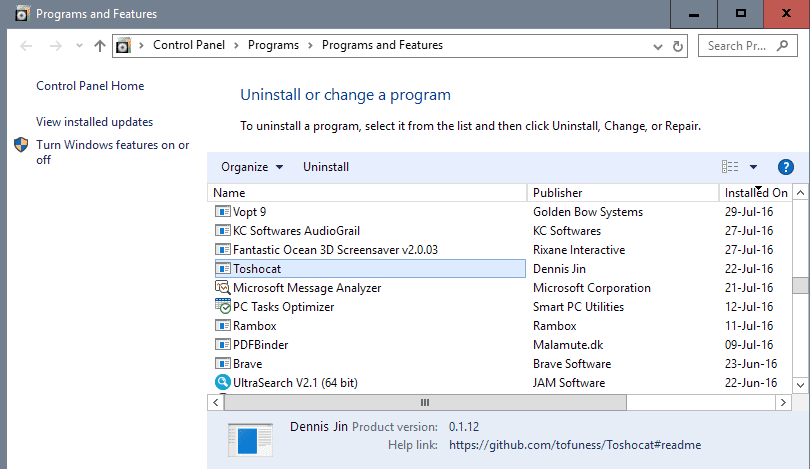Click the PC Tasks Optimizer program icon
Screen dimensions: 810x469
(223, 306)
